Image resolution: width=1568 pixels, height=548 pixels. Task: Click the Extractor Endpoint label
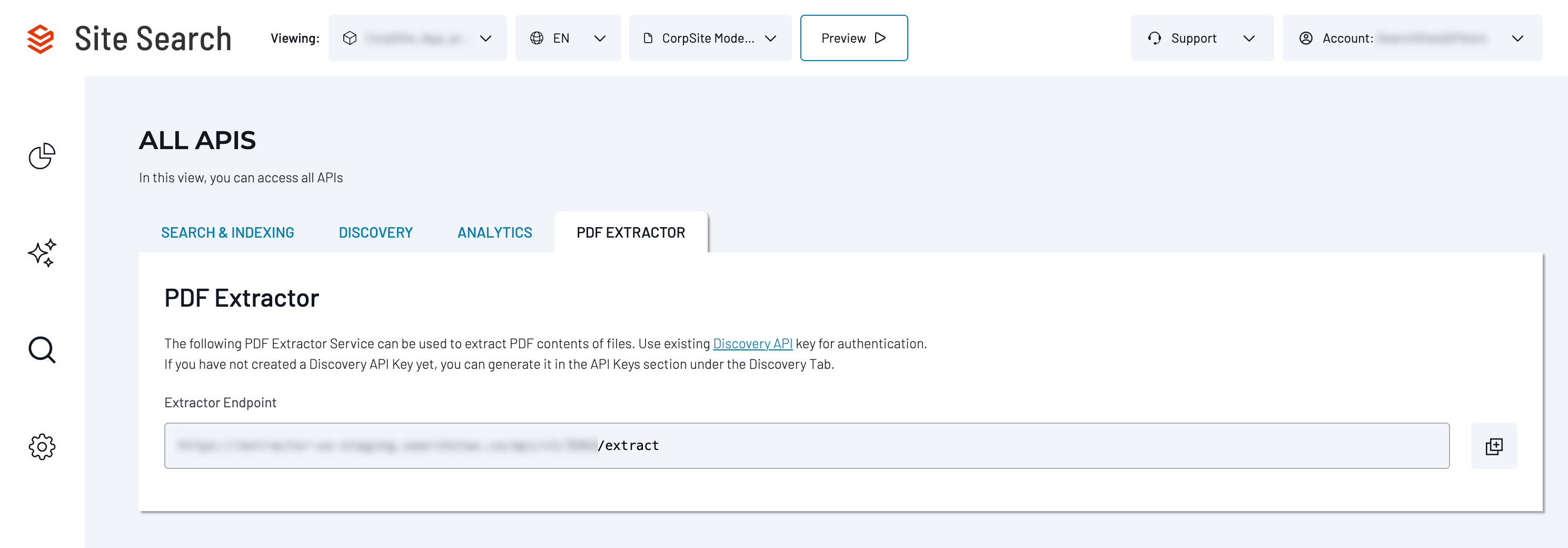tap(220, 403)
